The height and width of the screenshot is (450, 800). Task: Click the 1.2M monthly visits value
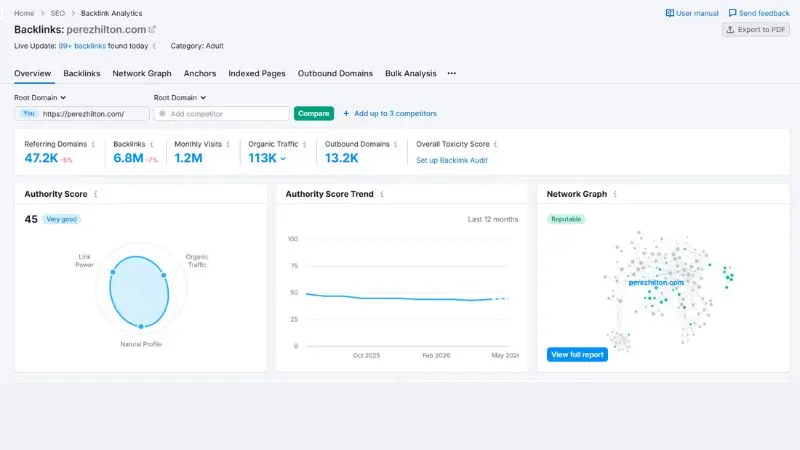click(x=188, y=158)
